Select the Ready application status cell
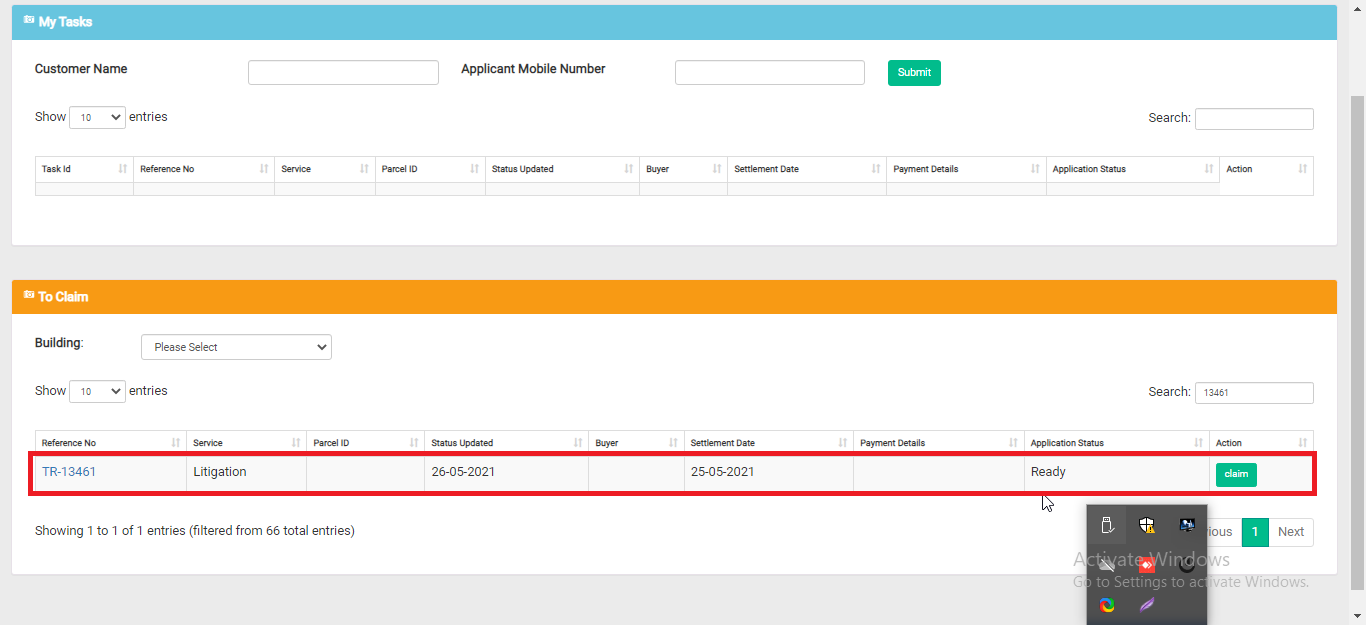 coord(1117,472)
